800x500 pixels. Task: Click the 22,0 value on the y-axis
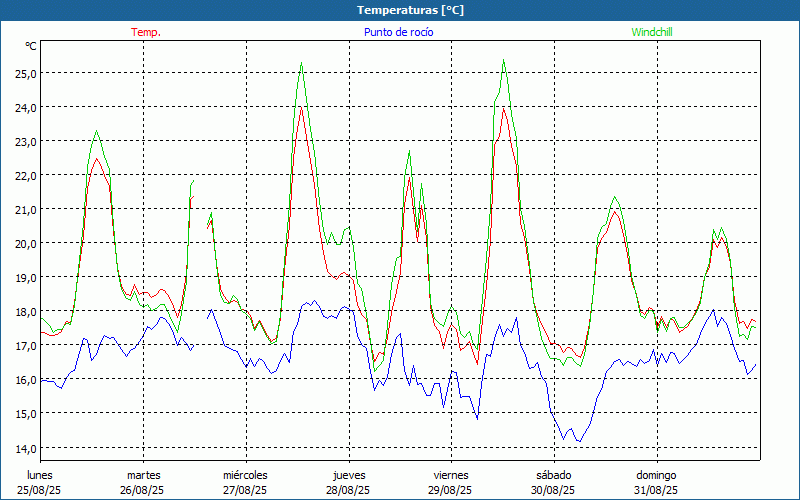[25, 176]
